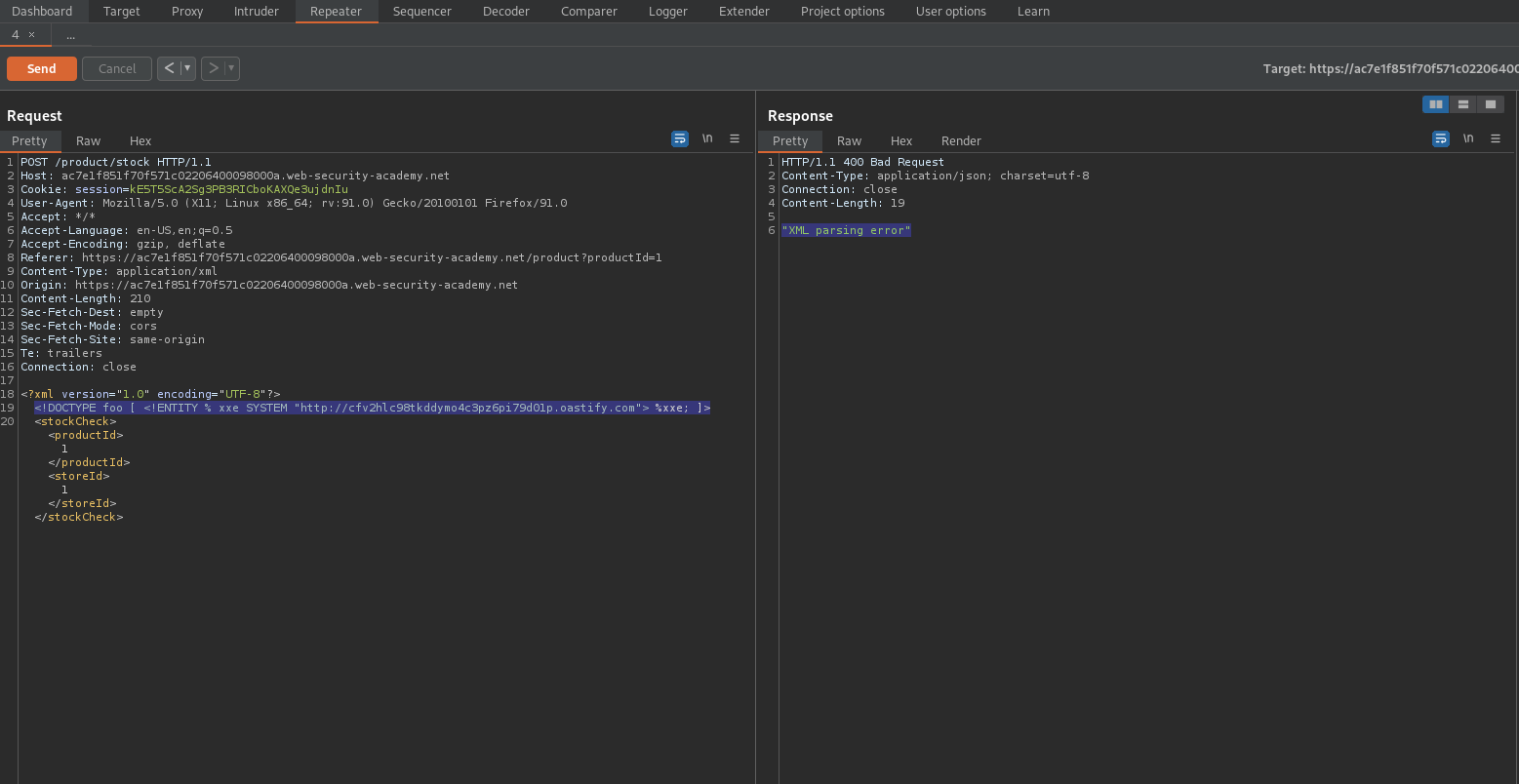Open the Decoder tab
This screenshot has height=784, width=1519.
(x=506, y=12)
